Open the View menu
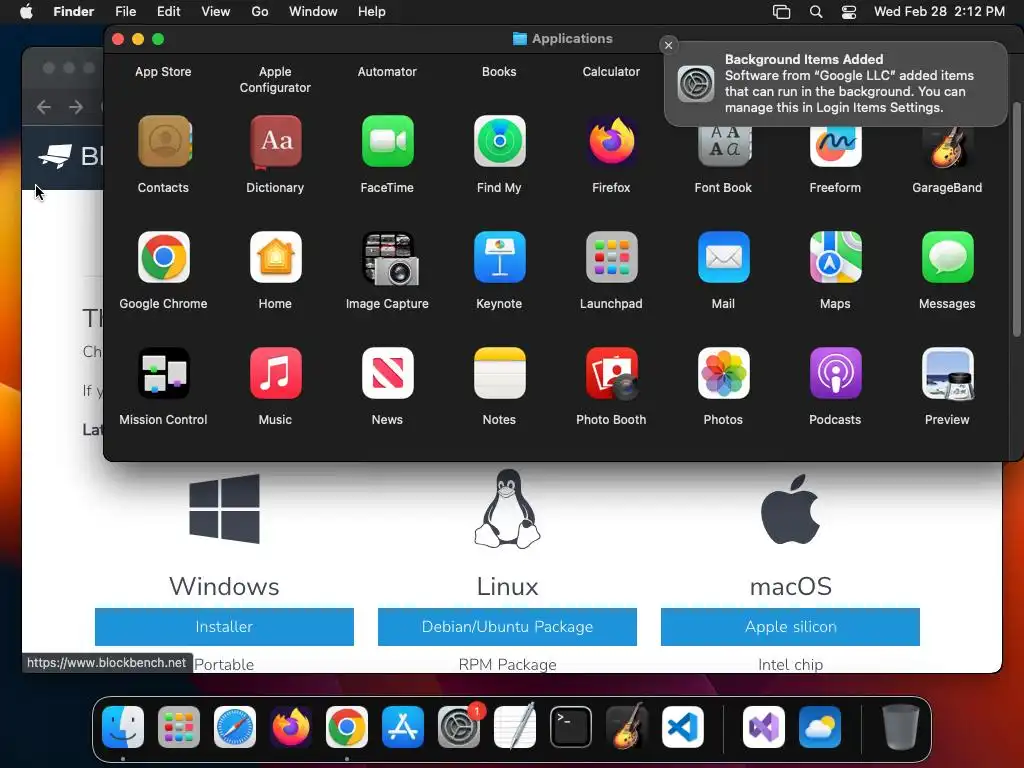 coord(216,12)
